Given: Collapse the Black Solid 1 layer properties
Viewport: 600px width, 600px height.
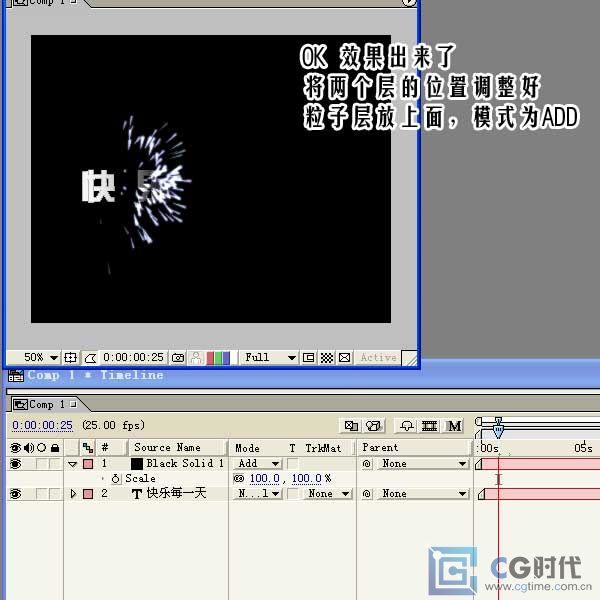Looking at the screenshot, I should [72, 464].
